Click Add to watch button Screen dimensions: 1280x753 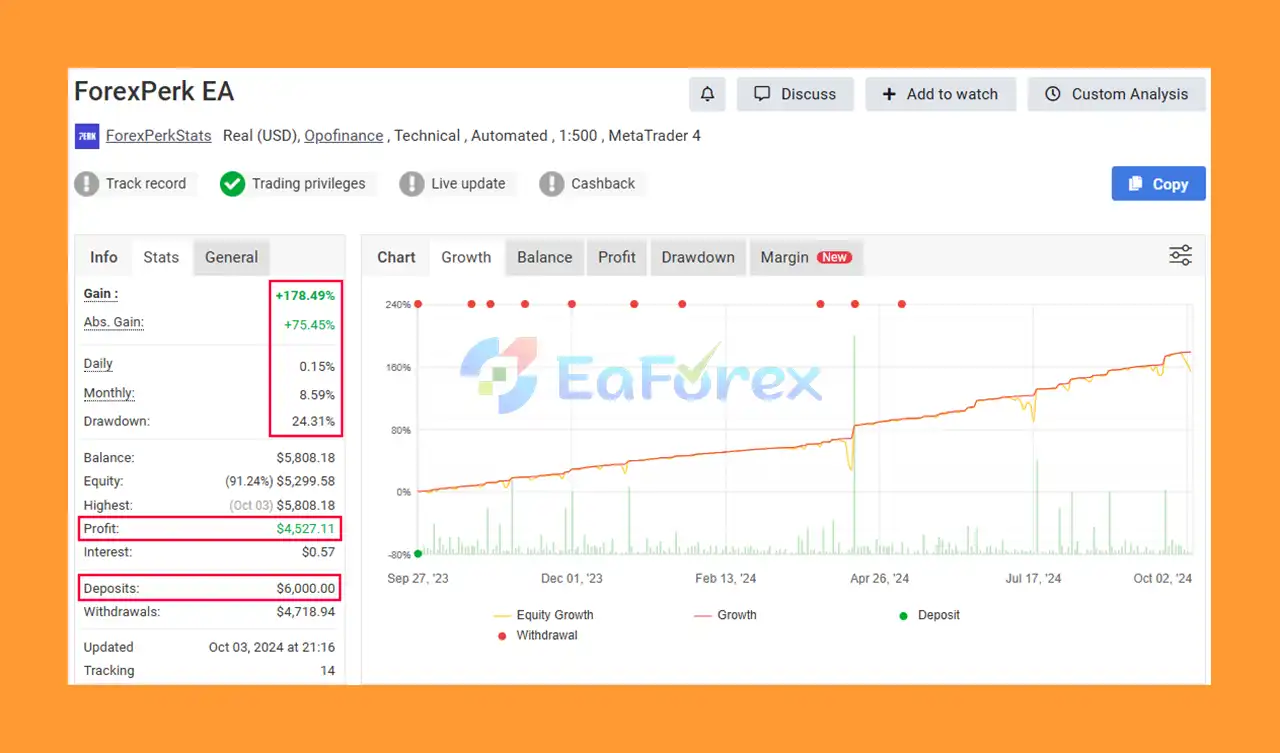coord(940,94)
